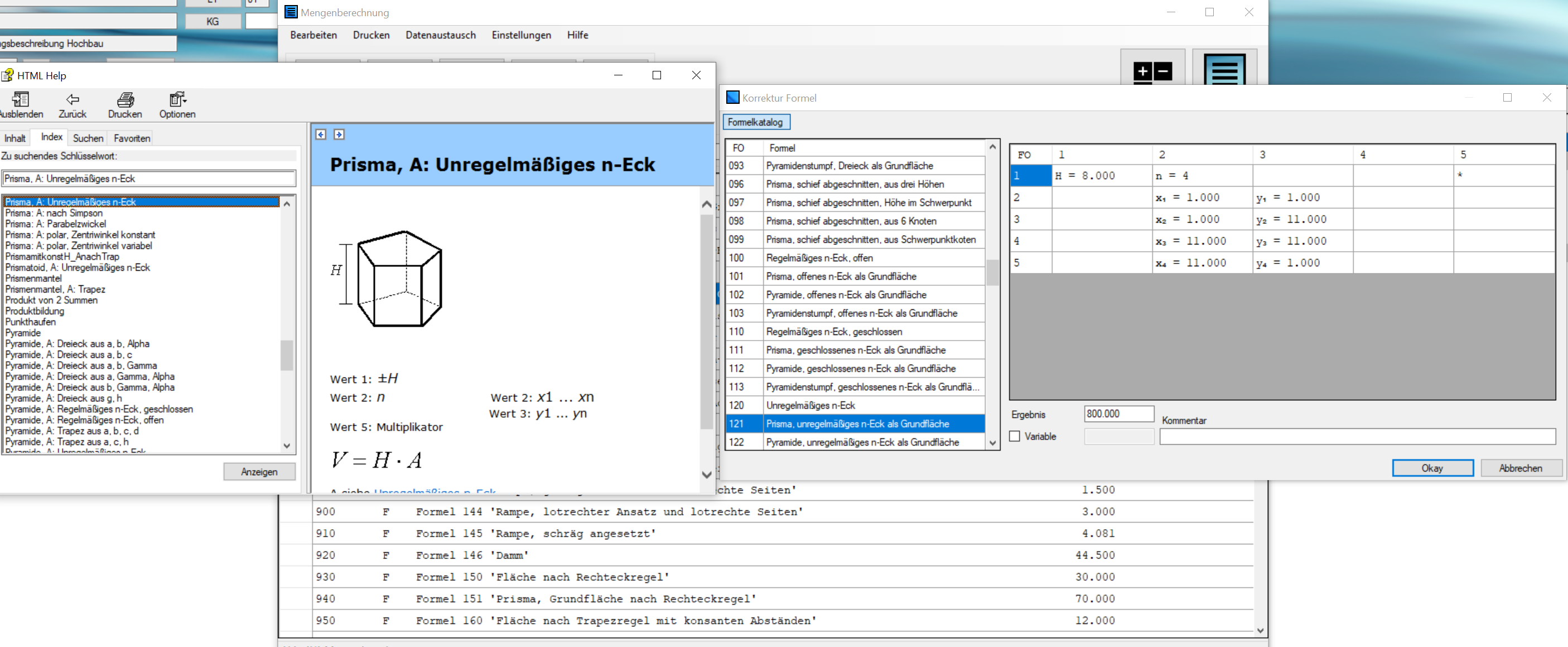The width and height of the screenshot is (1568, 647).
Task: Click the Mengenberechnung window title icon
Action: 292,12
